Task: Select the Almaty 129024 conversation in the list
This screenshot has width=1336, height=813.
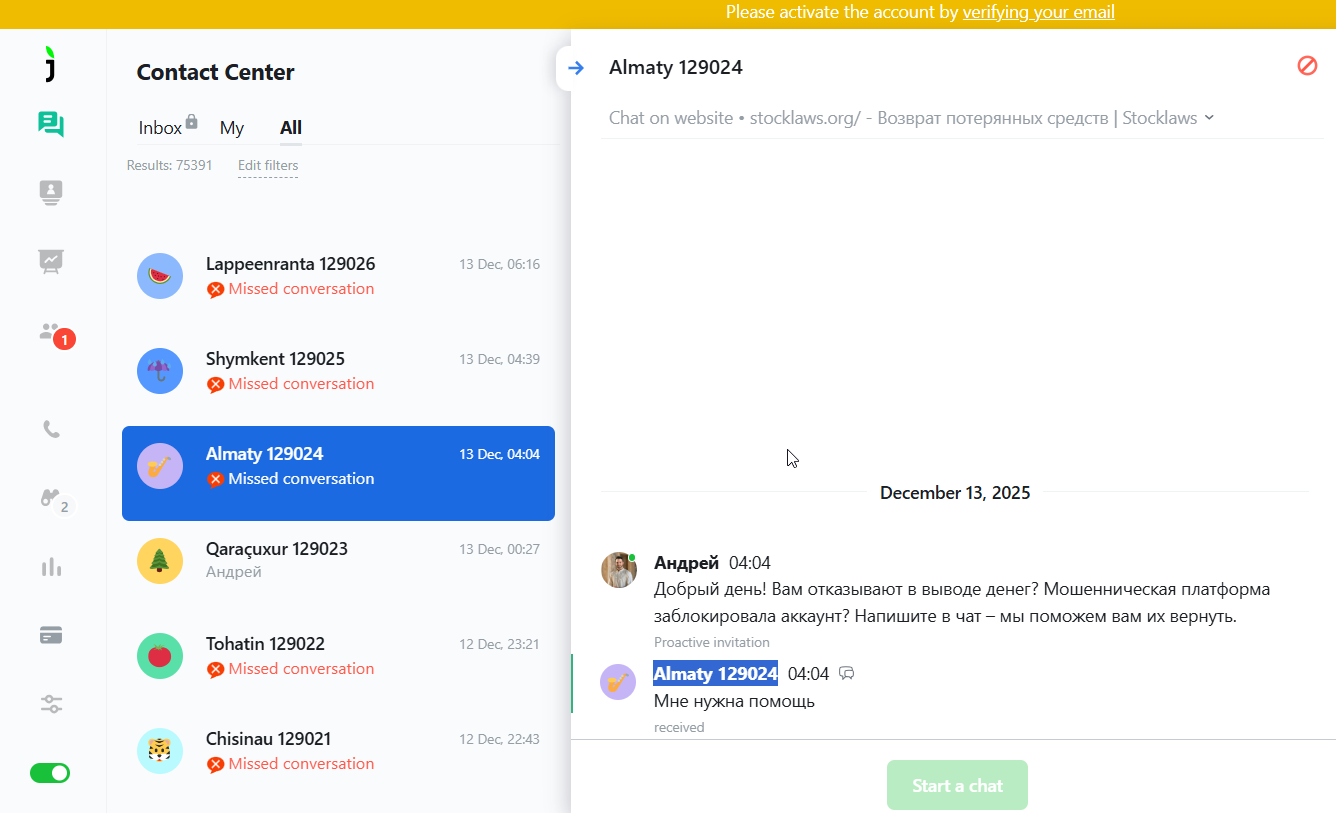Action: pos(338,473)
